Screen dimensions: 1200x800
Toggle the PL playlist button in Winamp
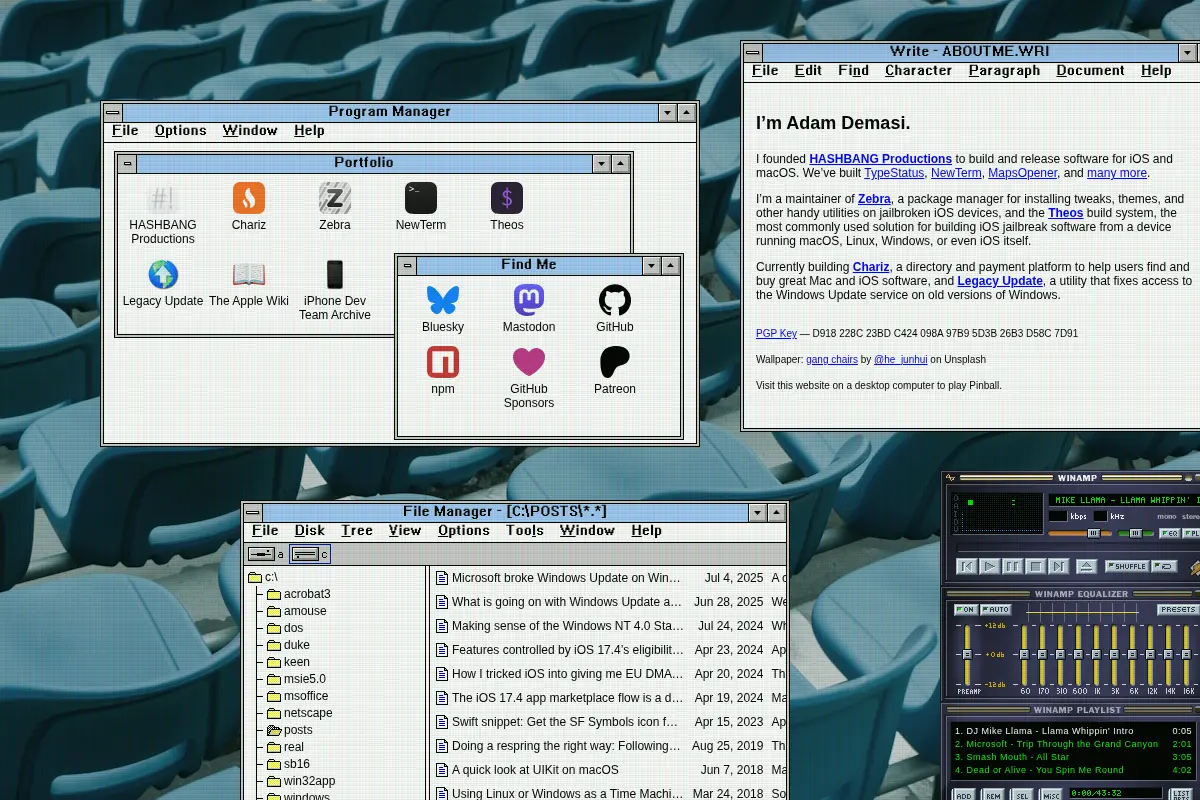click(x=1192, y=533)
